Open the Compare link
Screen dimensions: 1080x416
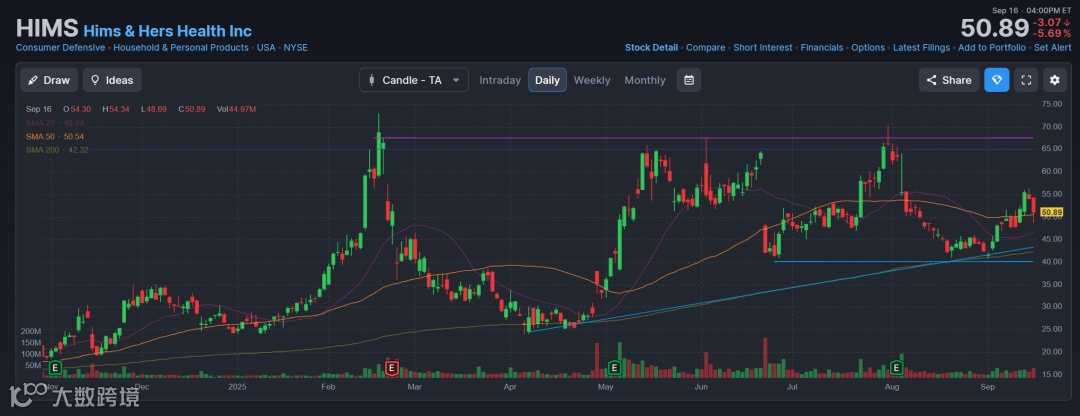705,48
